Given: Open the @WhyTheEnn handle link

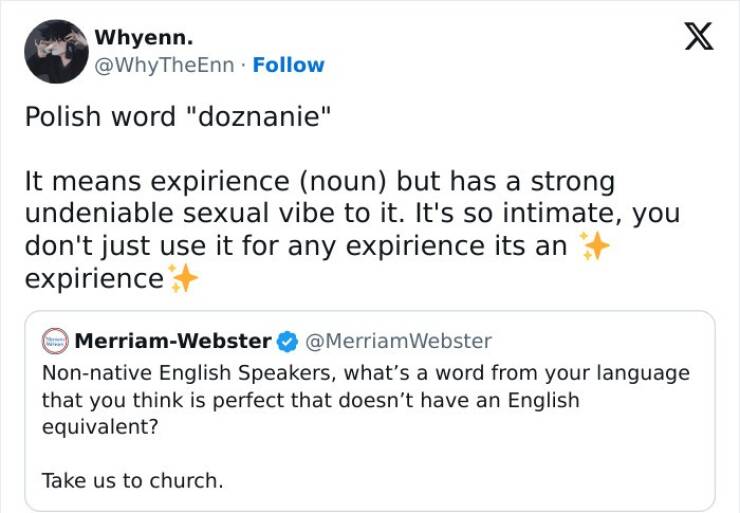Looking at the screenshot, I should click(x=167, y=65).
